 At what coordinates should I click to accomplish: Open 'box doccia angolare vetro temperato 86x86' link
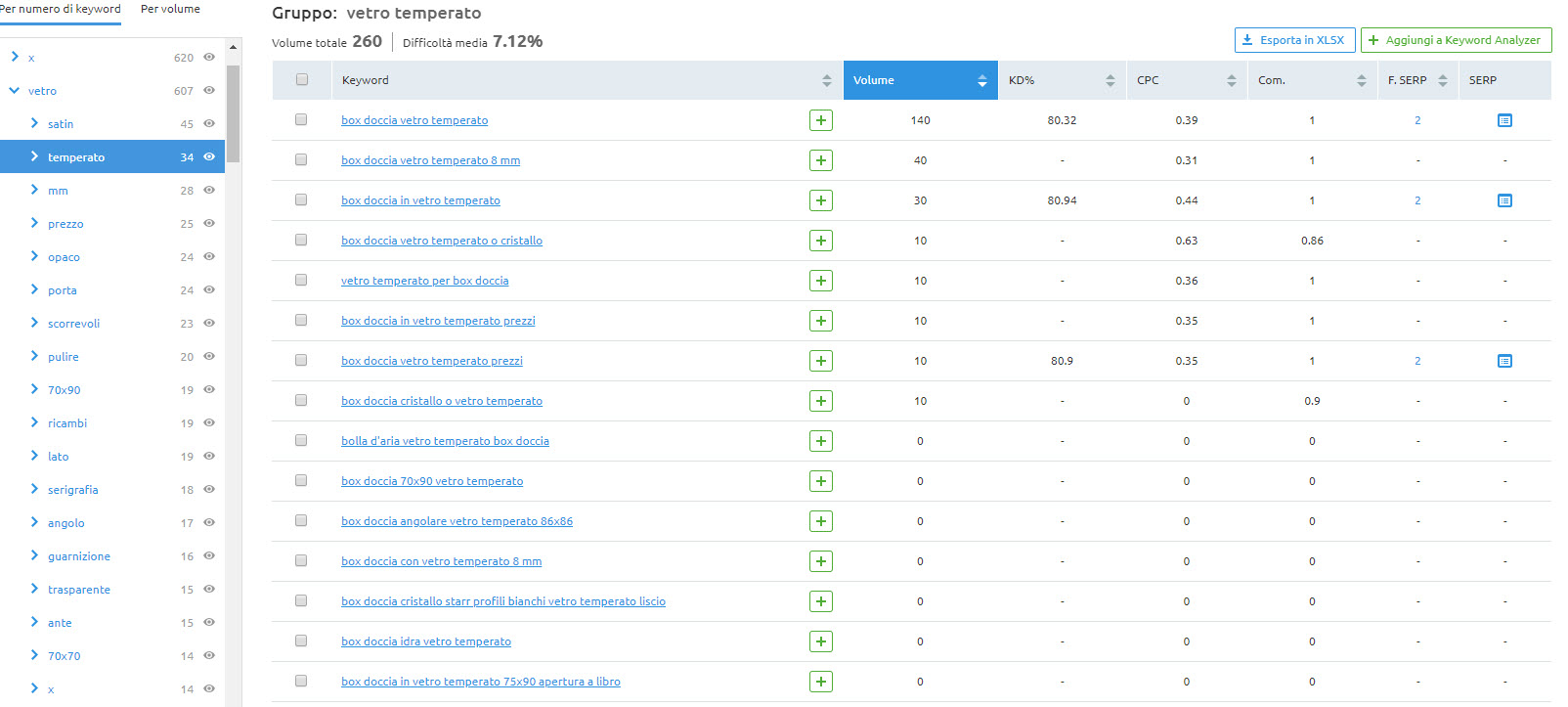pos(457,521)
